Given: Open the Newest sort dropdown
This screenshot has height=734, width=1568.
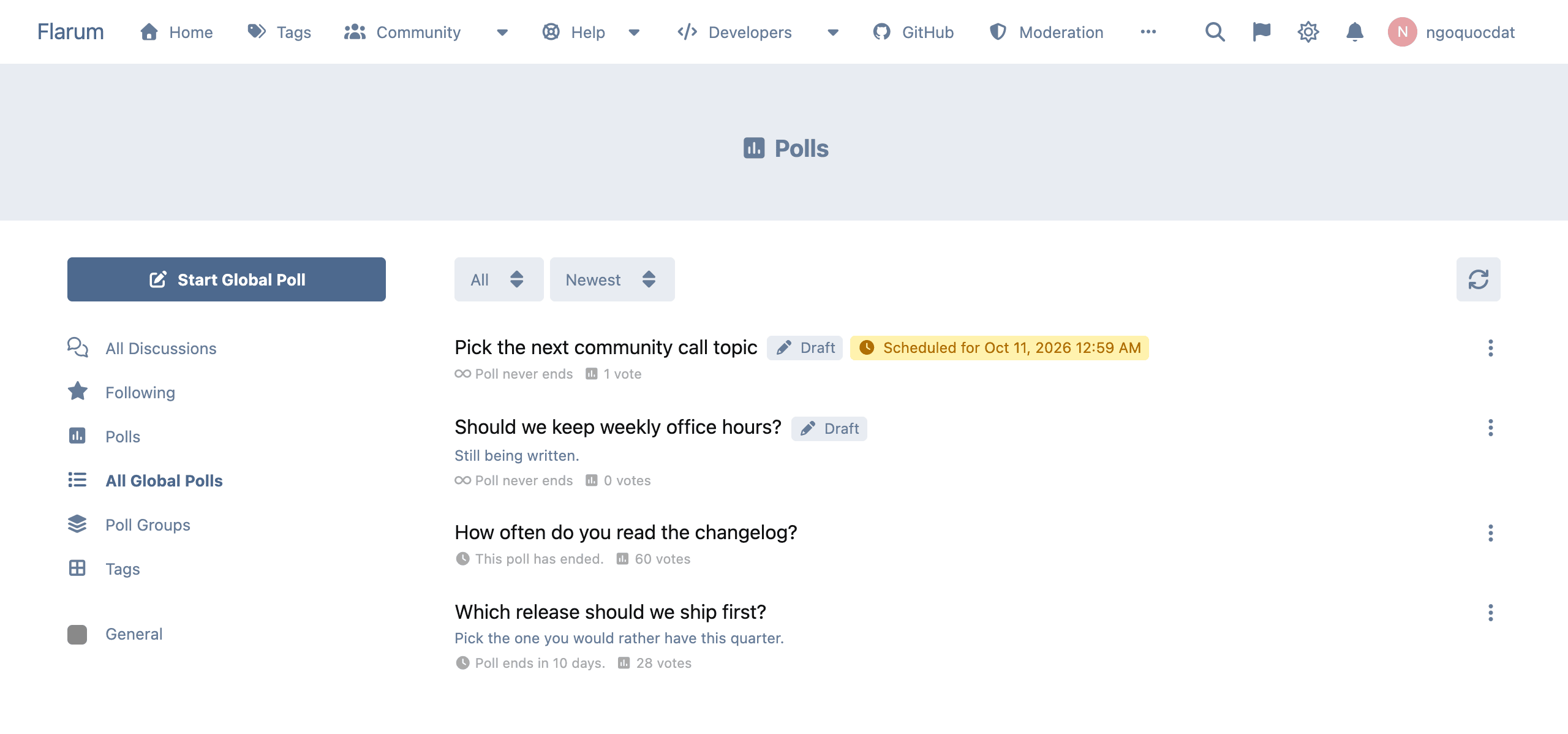Looking at the screenshot, I should pyautogui.click(x=612, y=279).
